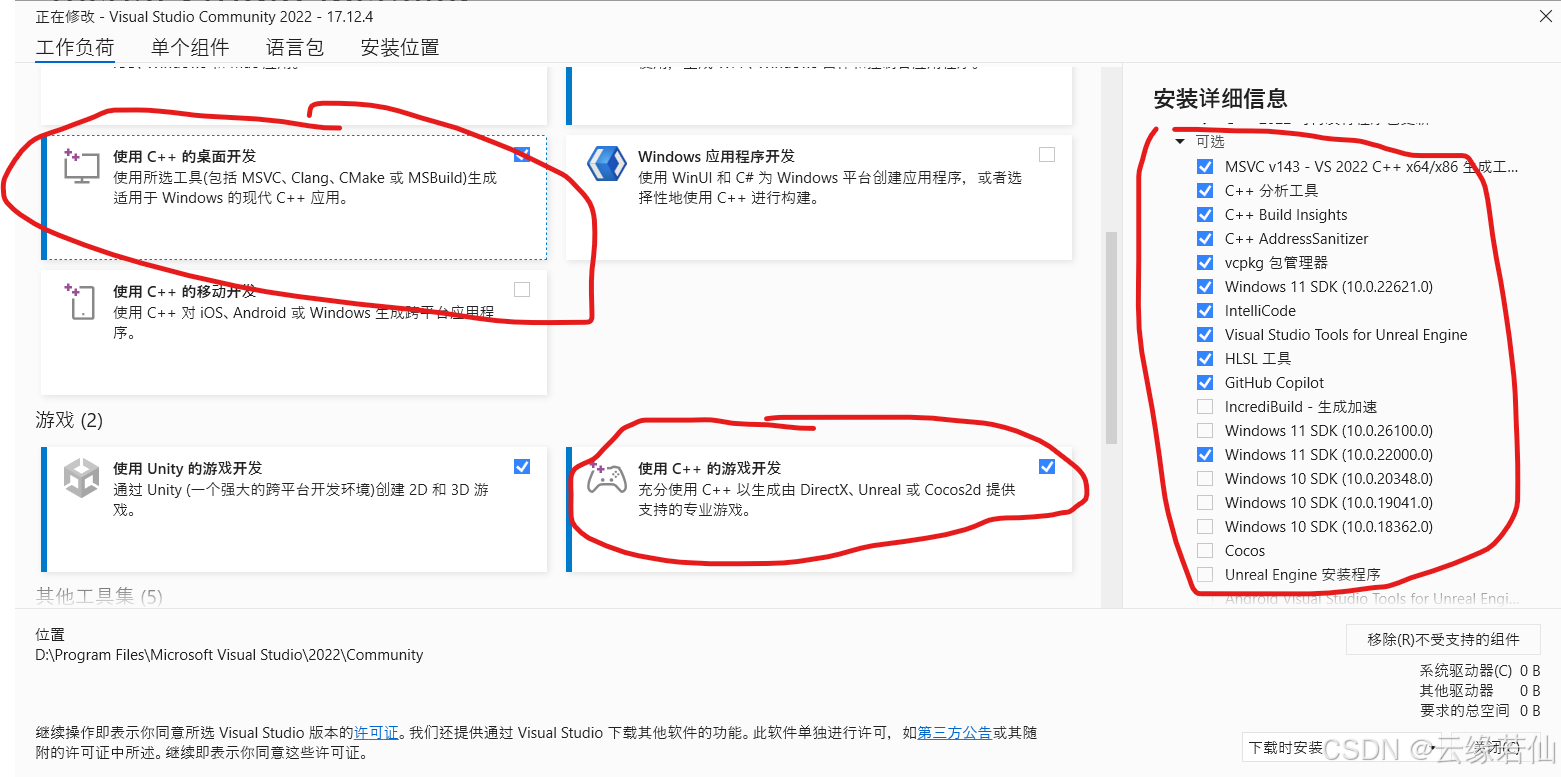Enable the Windows 应用程序开发 workload checkbox
Viewport: 1561px width, 777px height.
click(1047, 155)
